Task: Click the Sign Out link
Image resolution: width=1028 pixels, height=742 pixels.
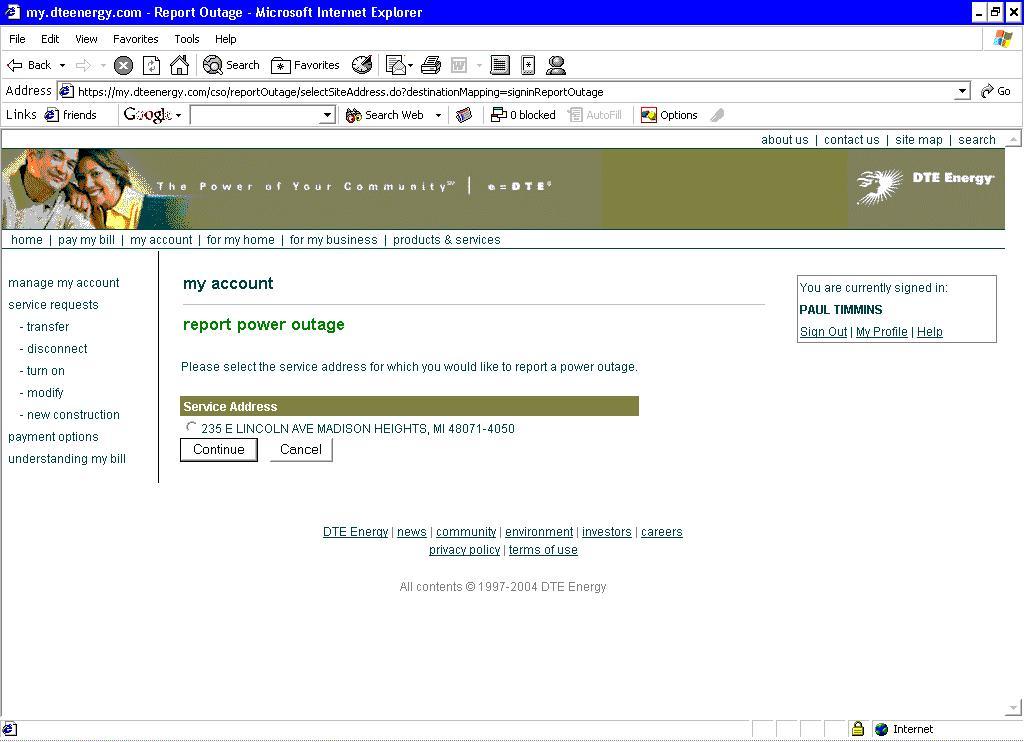Action: (823, 332)
